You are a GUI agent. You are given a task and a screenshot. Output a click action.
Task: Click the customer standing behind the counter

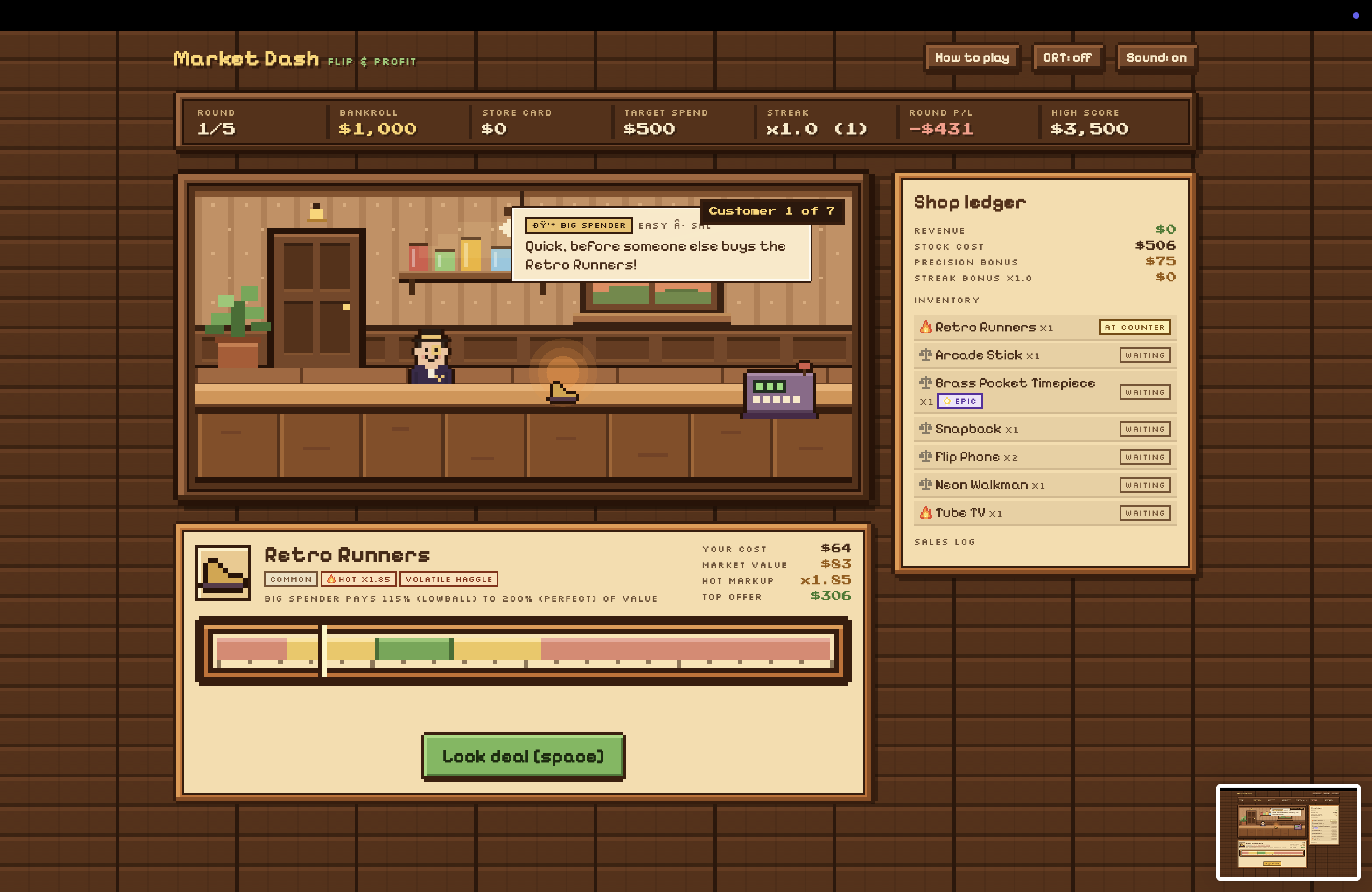pyautogui.click(x=431, y=357)
